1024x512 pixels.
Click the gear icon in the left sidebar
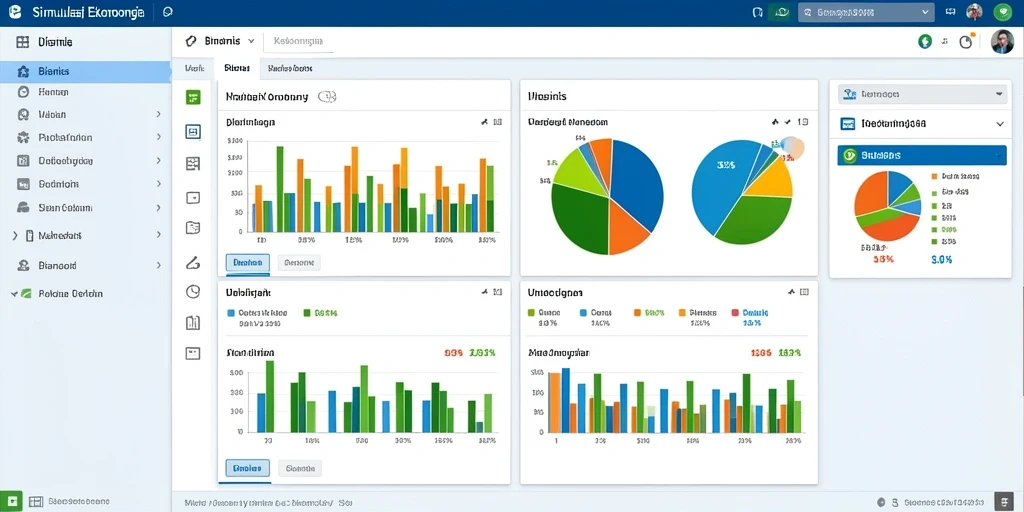click(x=24, y=137)
